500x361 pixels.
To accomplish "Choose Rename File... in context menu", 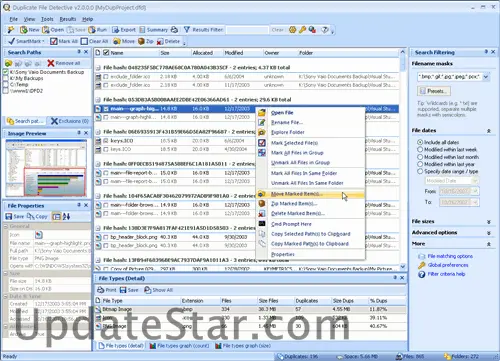I will [310, 122].
